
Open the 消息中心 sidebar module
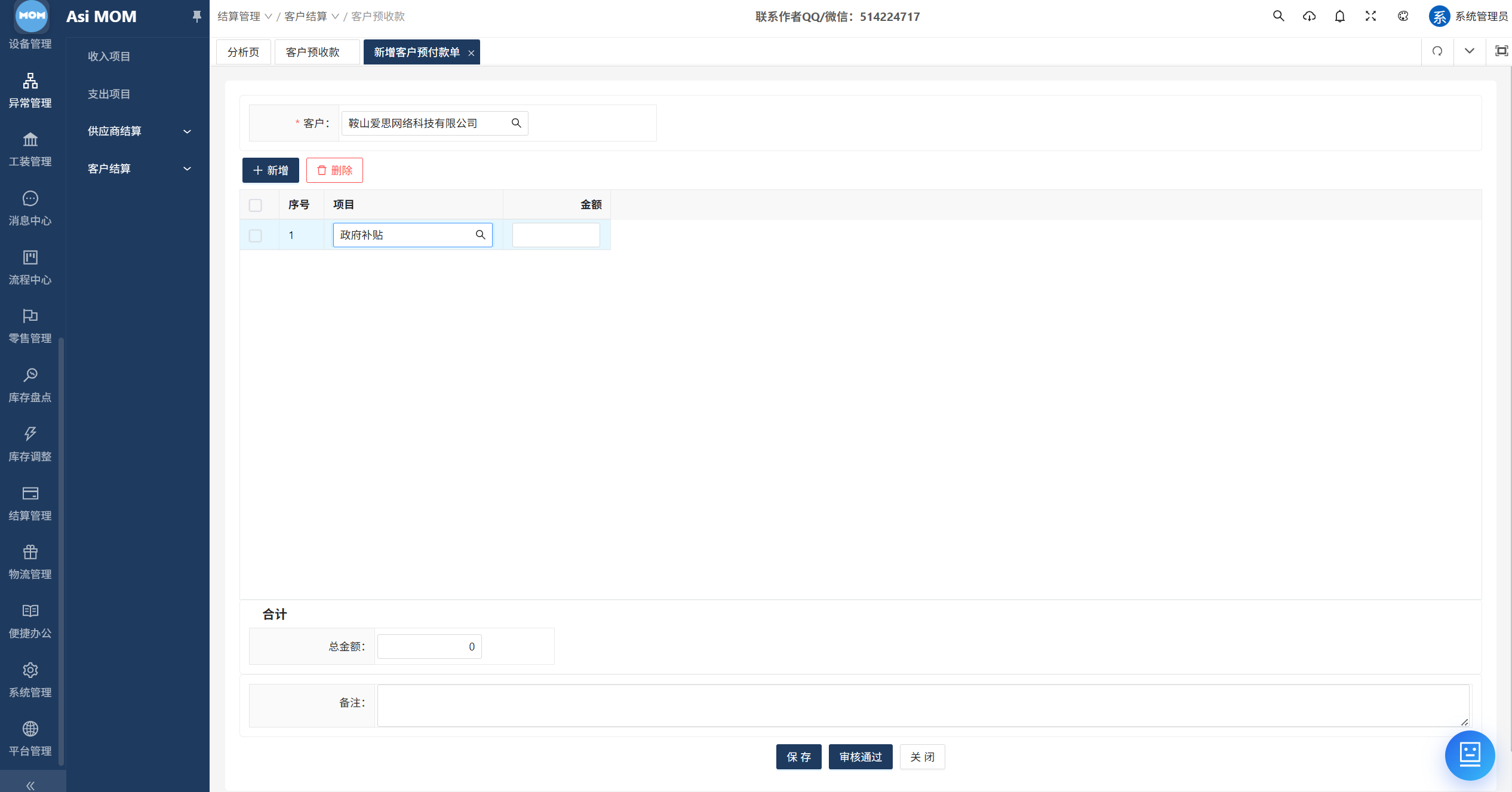click(30, 209)
